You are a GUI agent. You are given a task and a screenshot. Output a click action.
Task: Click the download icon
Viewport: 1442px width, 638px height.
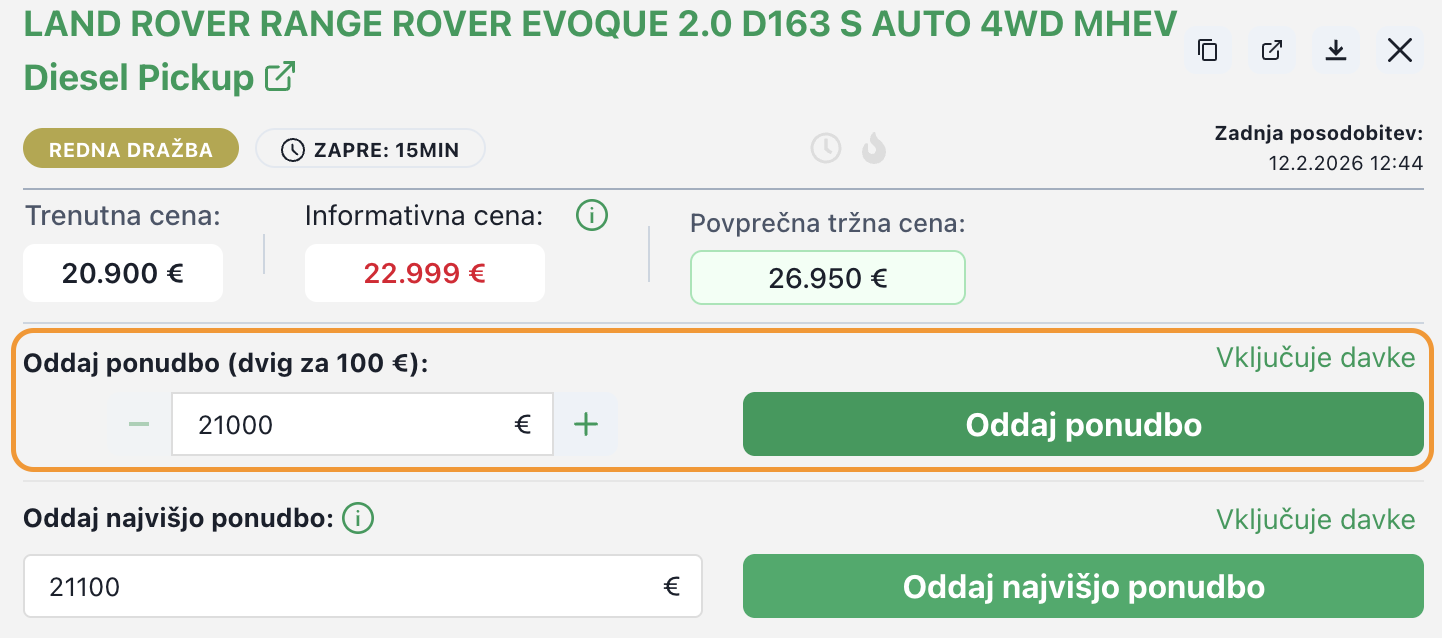pyautogui.click(x=1336, y=51)
